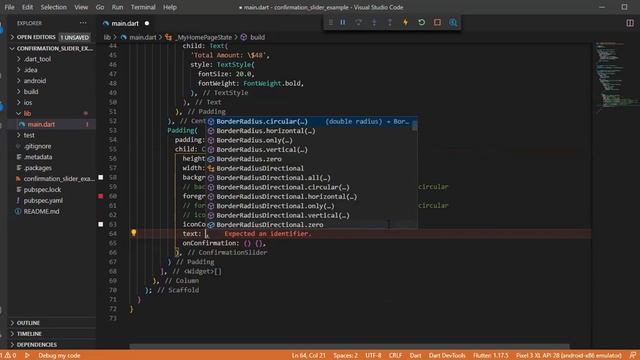Click the yellow lightbulb quick fix
The image size is (640, 360).
133,233
